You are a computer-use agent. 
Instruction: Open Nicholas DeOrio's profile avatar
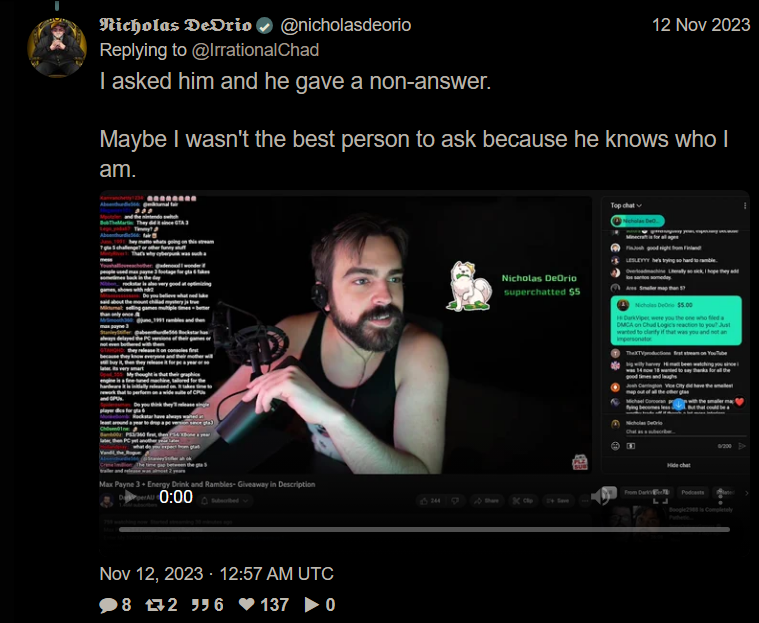click(57, 47)
